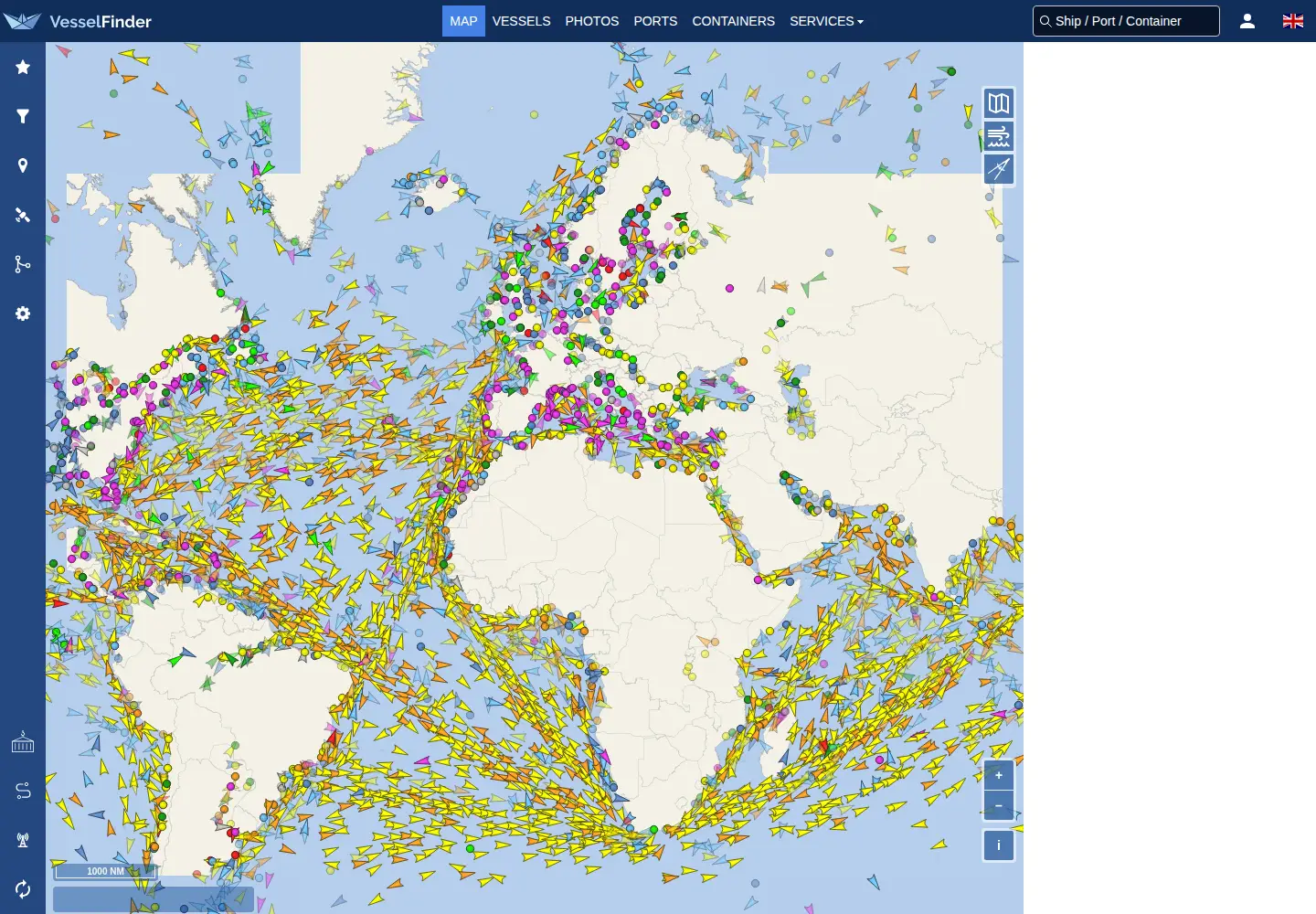1316x914 pixels.
Task: Expand the SERVICES dropdown menu
Action: coord(826,21)
